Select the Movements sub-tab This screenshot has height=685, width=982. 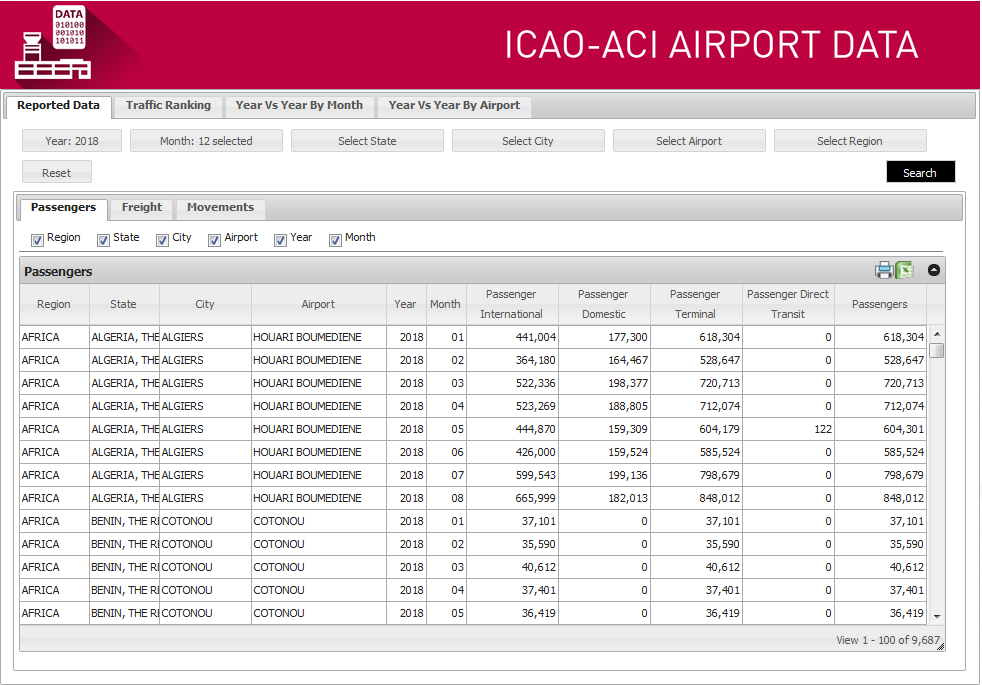click(220, 208)
